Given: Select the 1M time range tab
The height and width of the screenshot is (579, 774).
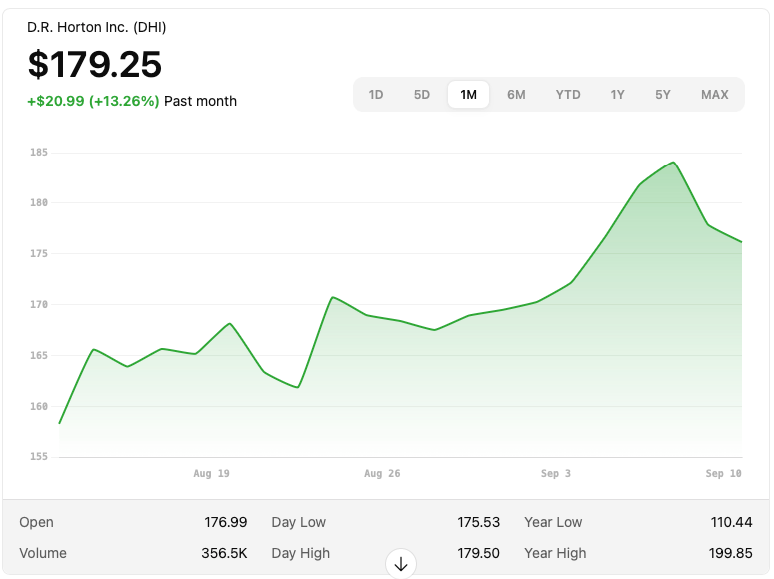Looking at the screenshot, I should pyautogui.click(x=468, y=95).
